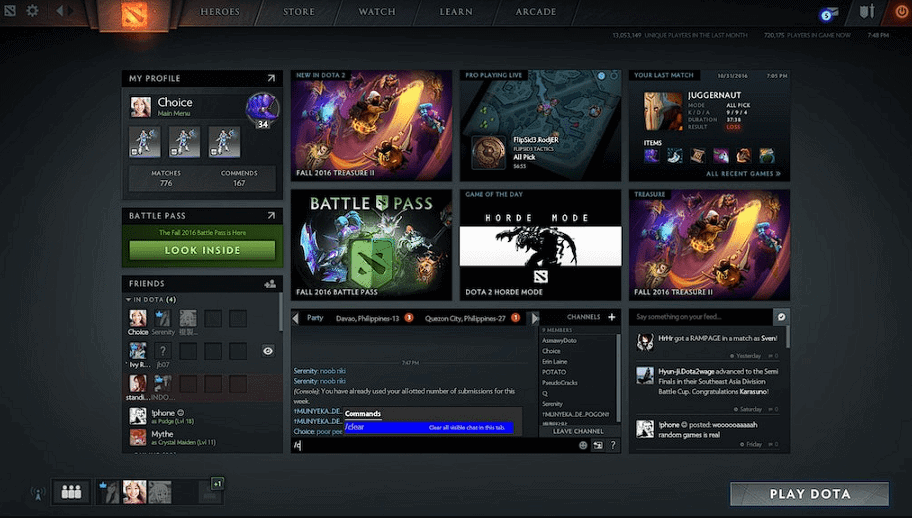Viewport: 912px width, 518px height.
Task: Click the PLAY DOTA button
Action: [x=810, y=494]
